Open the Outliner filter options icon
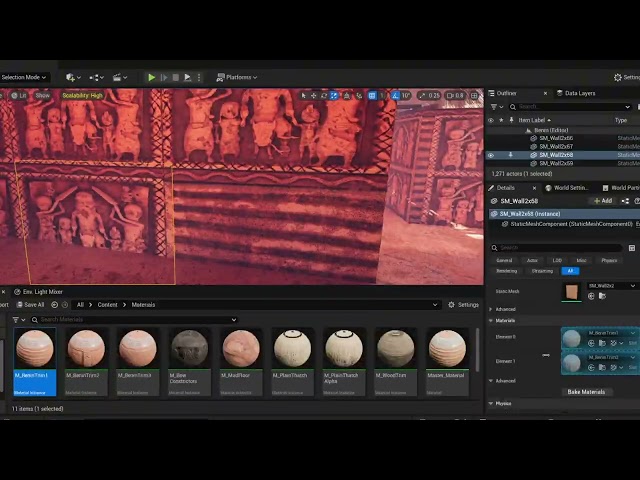 point(497,107)
